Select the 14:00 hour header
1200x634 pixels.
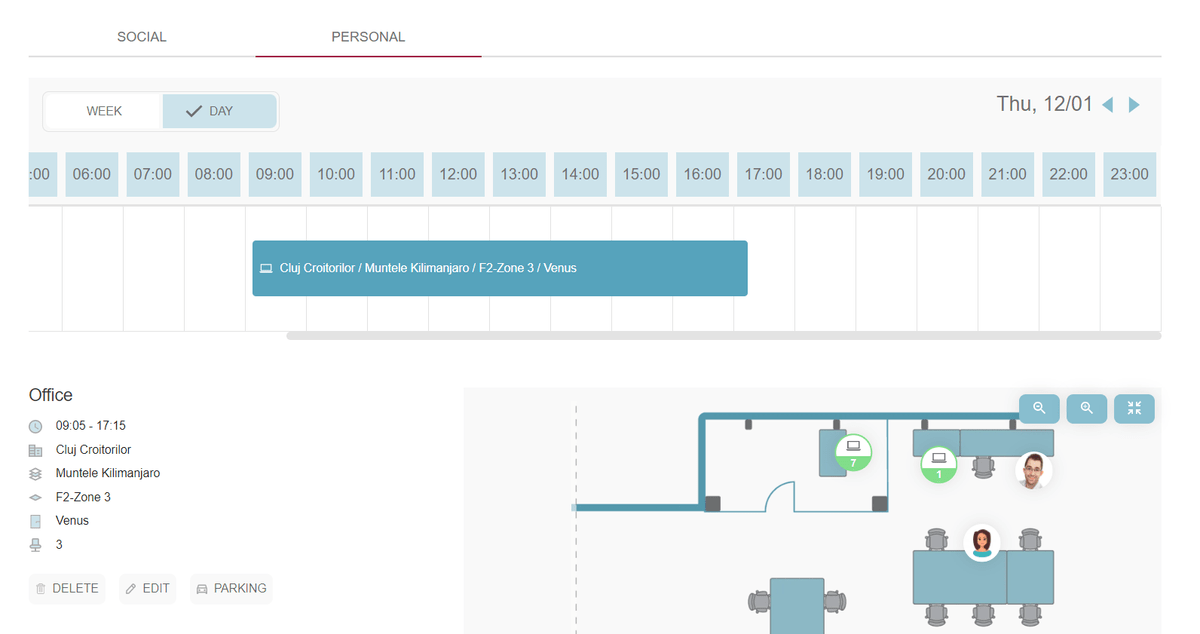tap(580, 174)
